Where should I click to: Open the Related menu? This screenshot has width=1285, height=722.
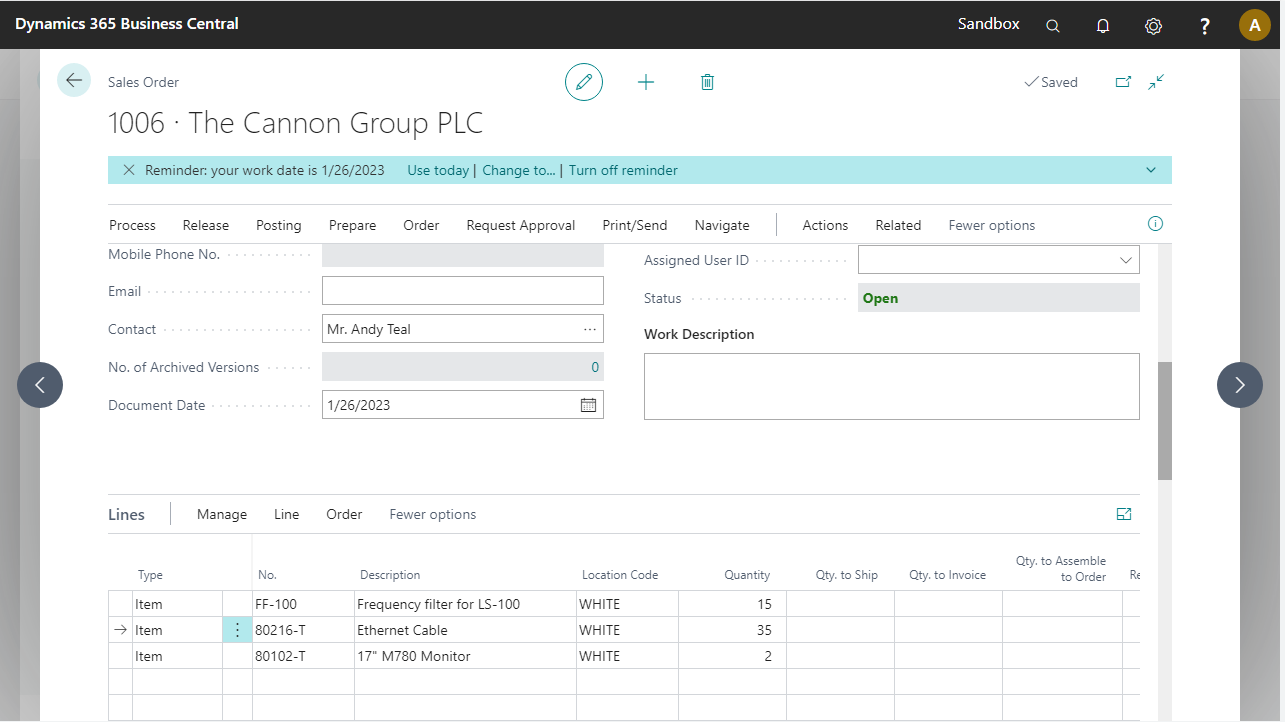898,225
